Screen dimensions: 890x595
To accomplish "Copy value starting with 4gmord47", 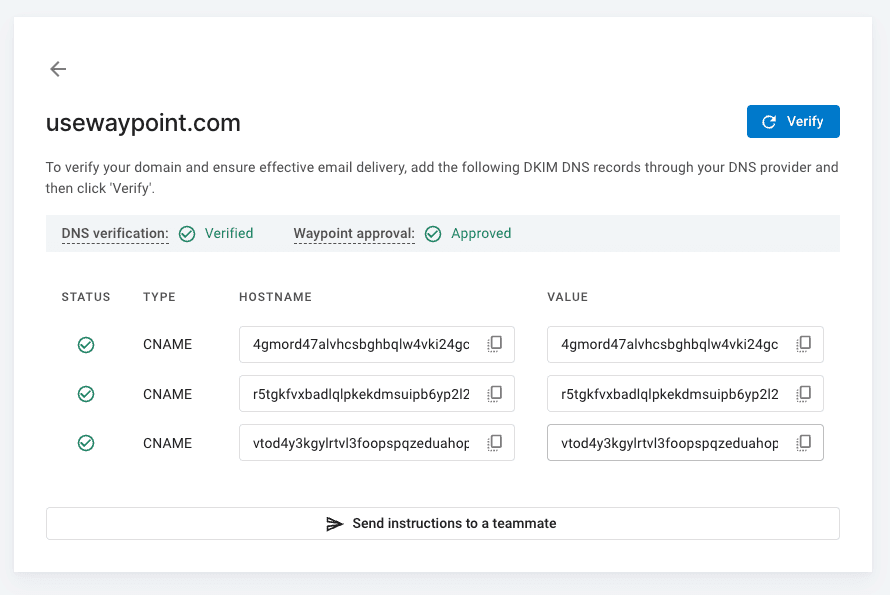I will tap(804, 344).
